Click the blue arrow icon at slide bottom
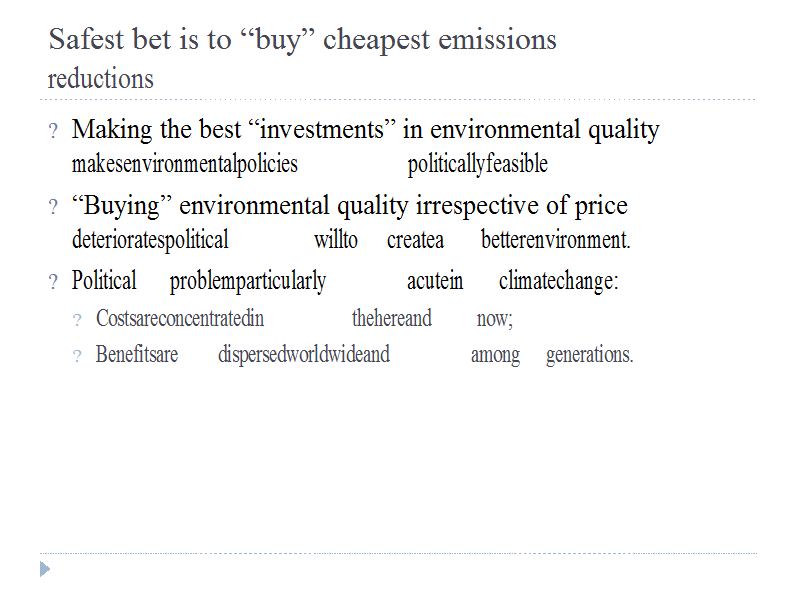This screenshot has height=600, width=800. [44, 569]
